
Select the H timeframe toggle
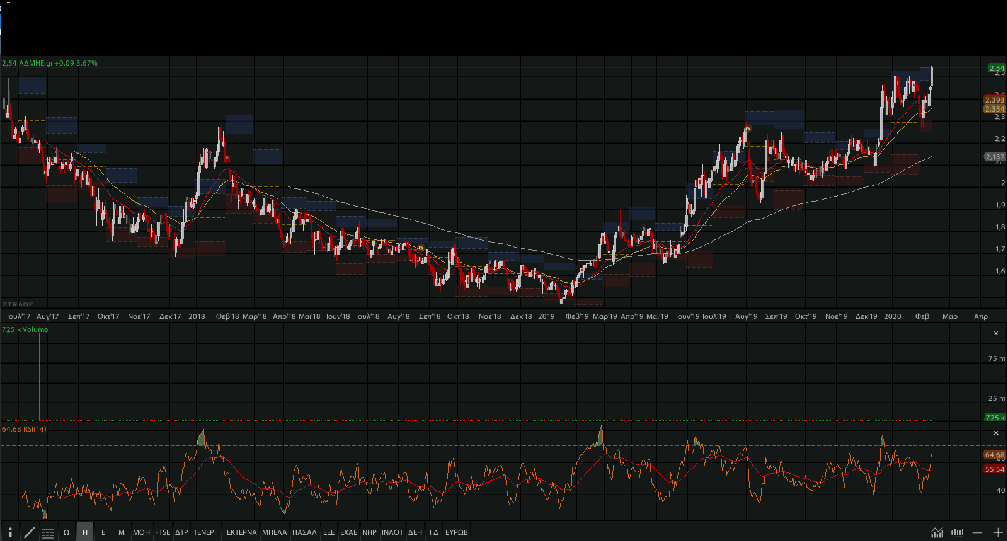coord(85,532)
